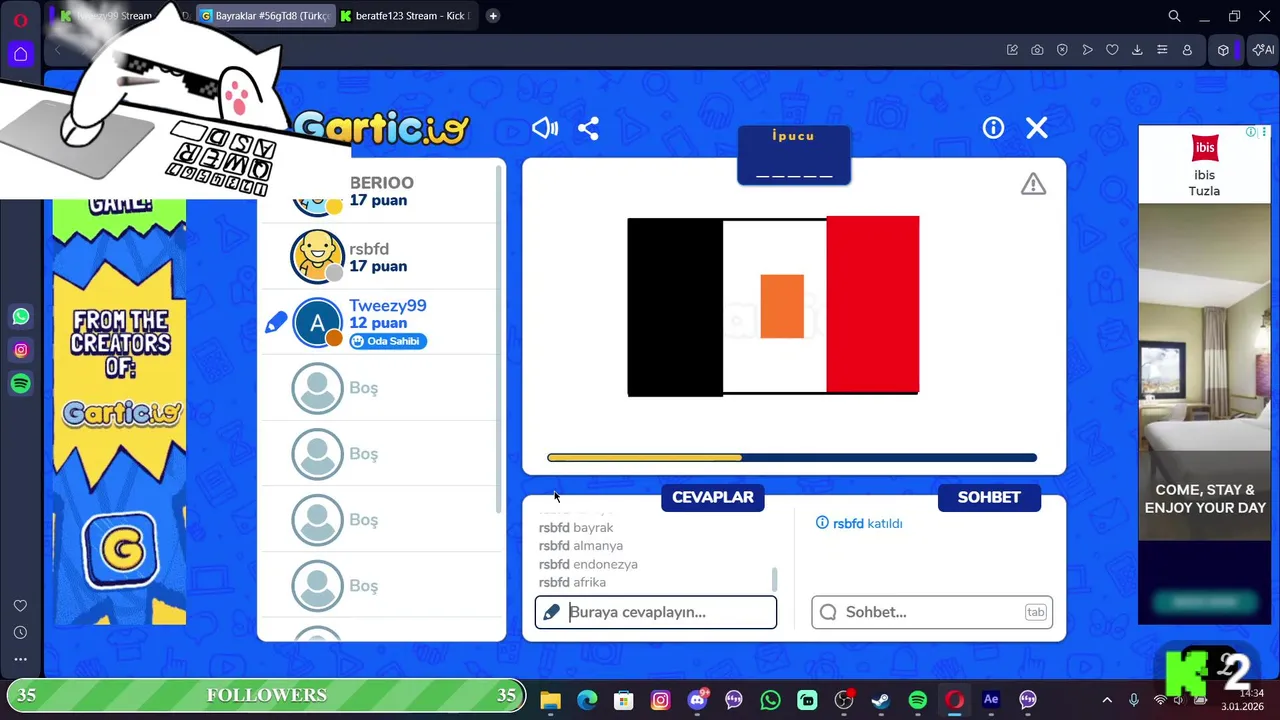
Task: Open Easy Setup sliders icon
Action: (1162, 50)
